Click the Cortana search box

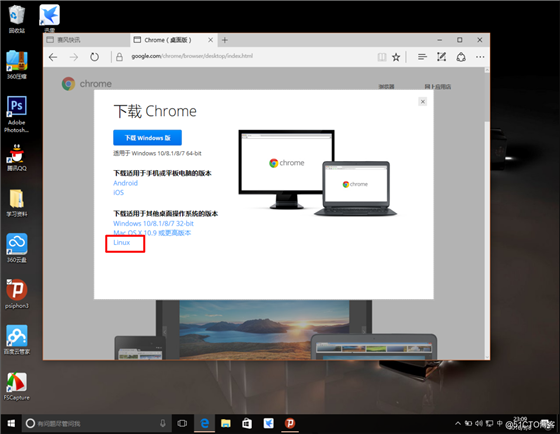pyautogui.click(x=97, y=423)
